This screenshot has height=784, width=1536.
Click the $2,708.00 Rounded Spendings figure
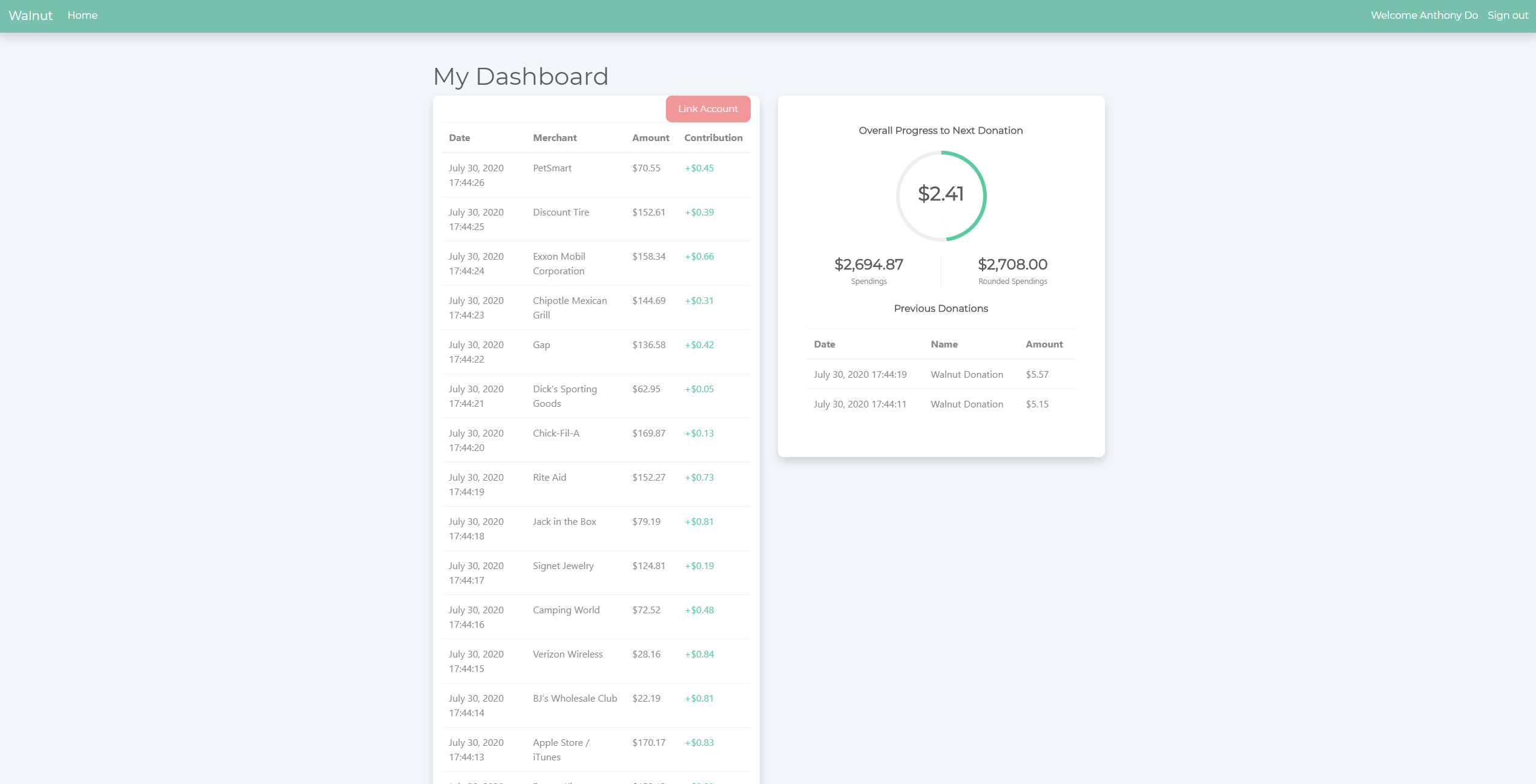click(1012, 264)
